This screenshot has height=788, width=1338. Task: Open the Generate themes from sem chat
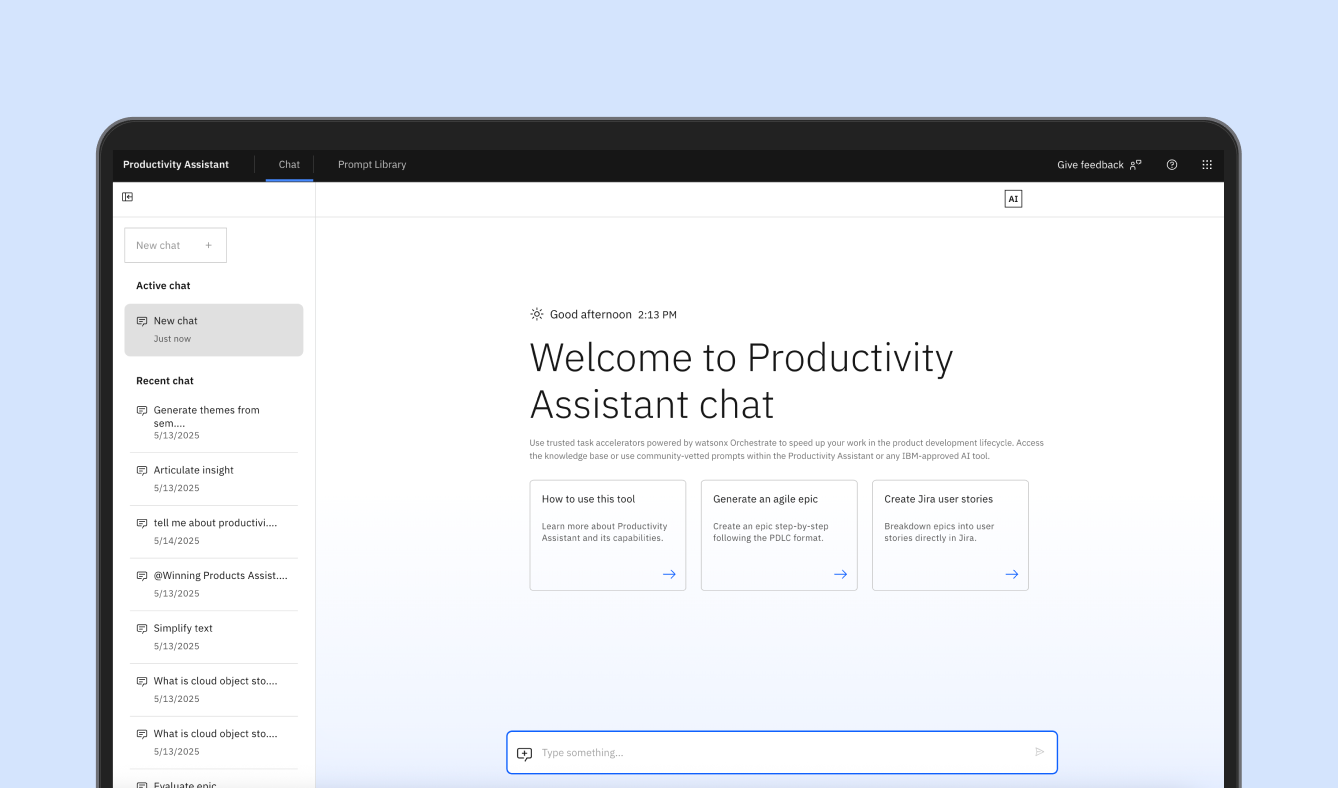(x=214, y=423)
